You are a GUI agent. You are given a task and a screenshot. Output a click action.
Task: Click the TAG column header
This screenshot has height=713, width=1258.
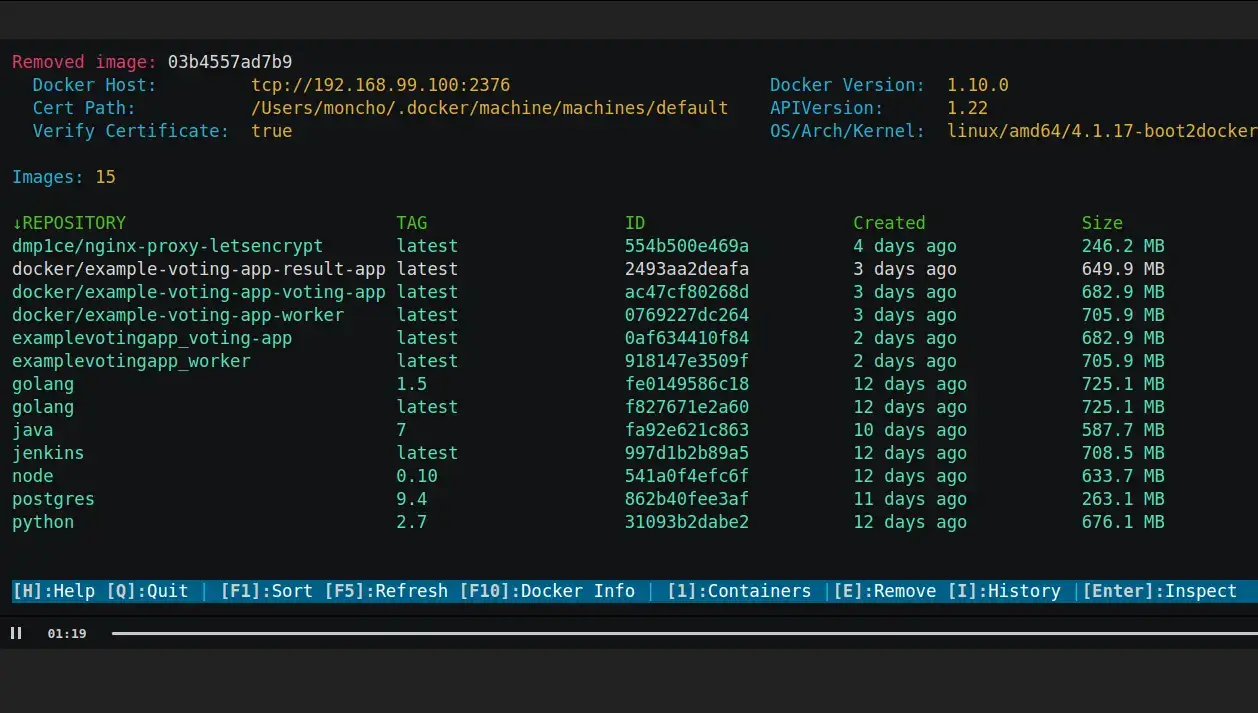(x=412, y=223)
